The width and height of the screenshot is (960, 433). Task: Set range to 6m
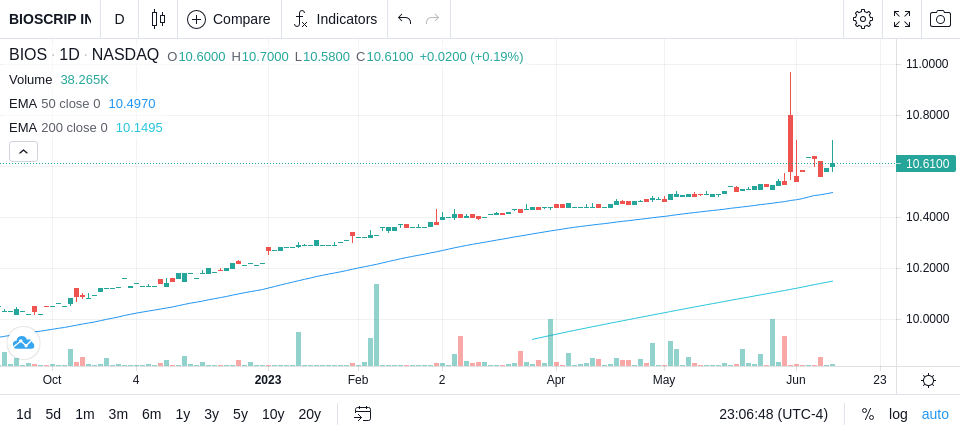151,414
